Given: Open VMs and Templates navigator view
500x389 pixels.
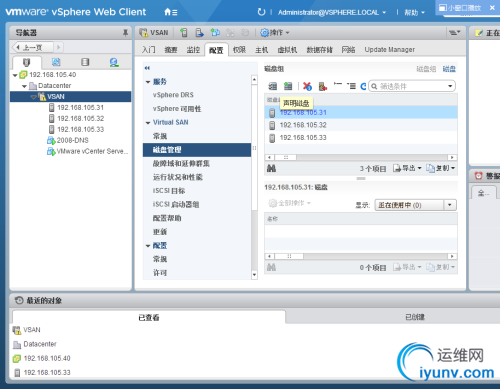Looking at the screenshot, I should 56,62.
